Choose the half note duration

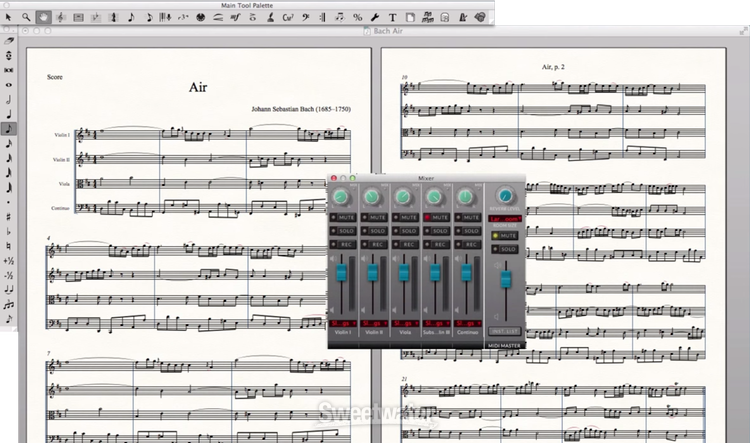[x=9, y=100]
